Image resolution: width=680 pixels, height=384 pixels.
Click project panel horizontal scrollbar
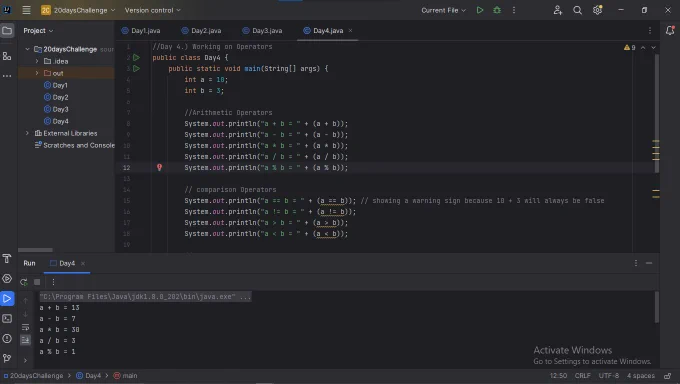pyautogui.click(x=35, y=250)
